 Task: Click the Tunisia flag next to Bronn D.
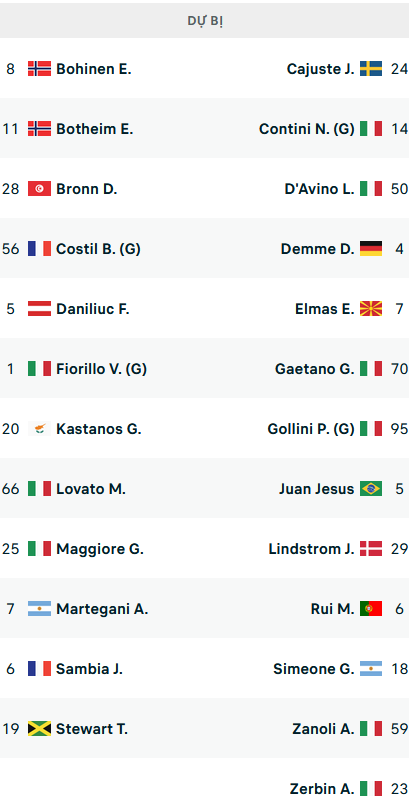tap(39, 189)
